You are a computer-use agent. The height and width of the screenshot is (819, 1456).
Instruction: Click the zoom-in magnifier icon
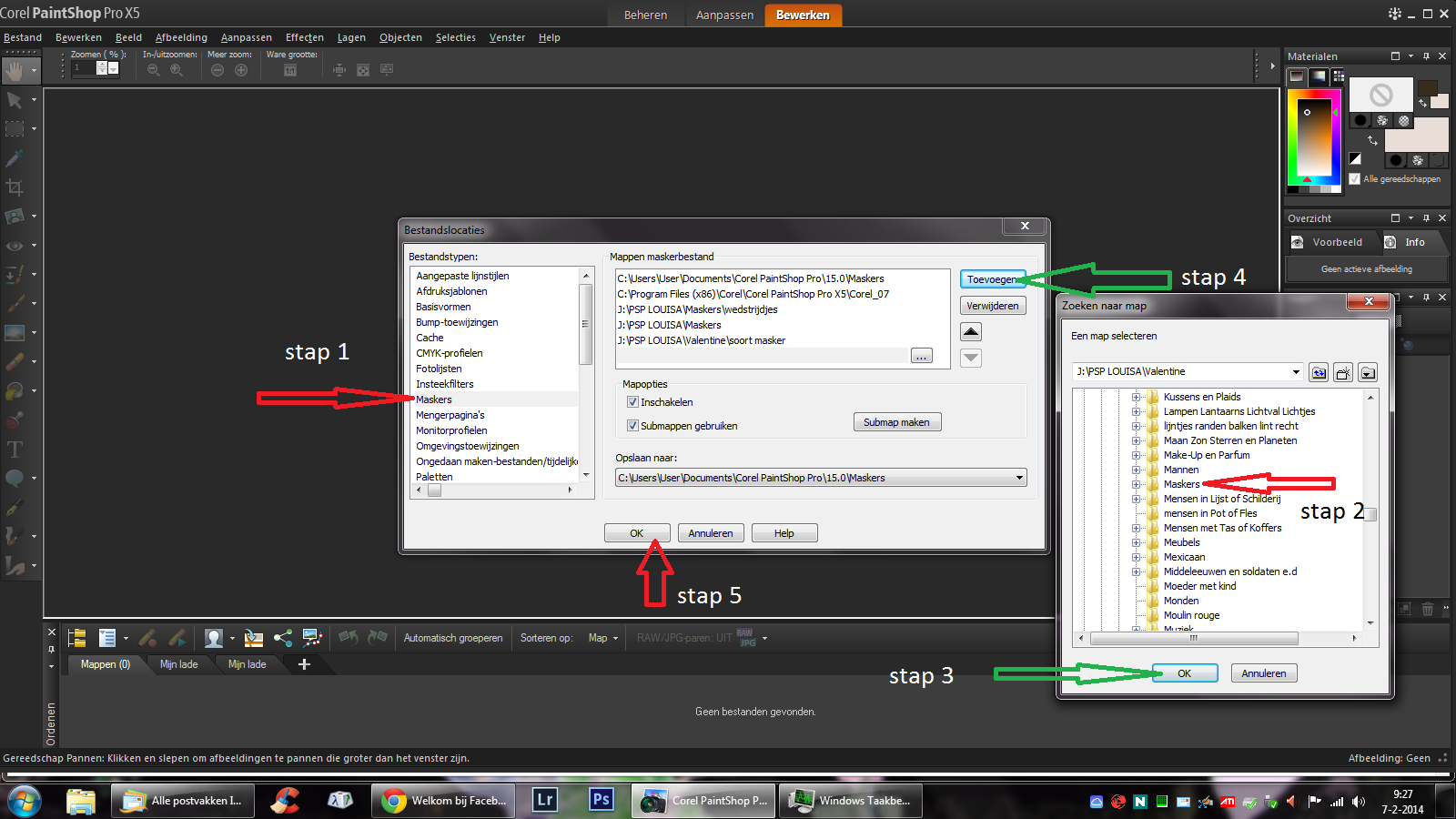(177, 70)
